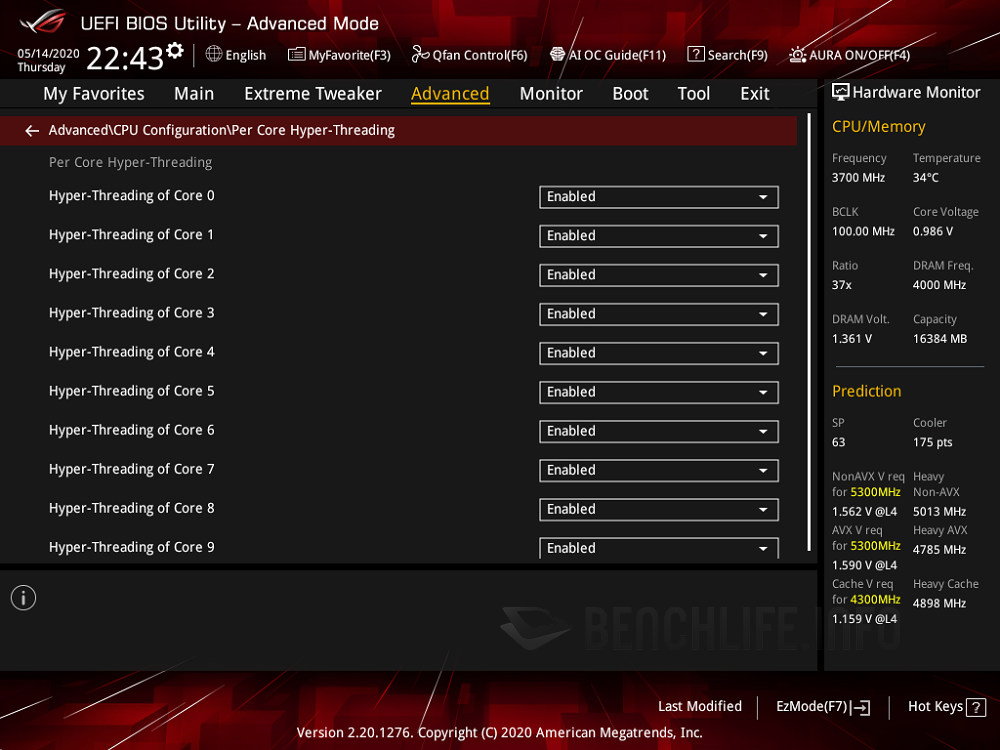
Task: Open the Hot Keys help
Action: tap(945, 707)
